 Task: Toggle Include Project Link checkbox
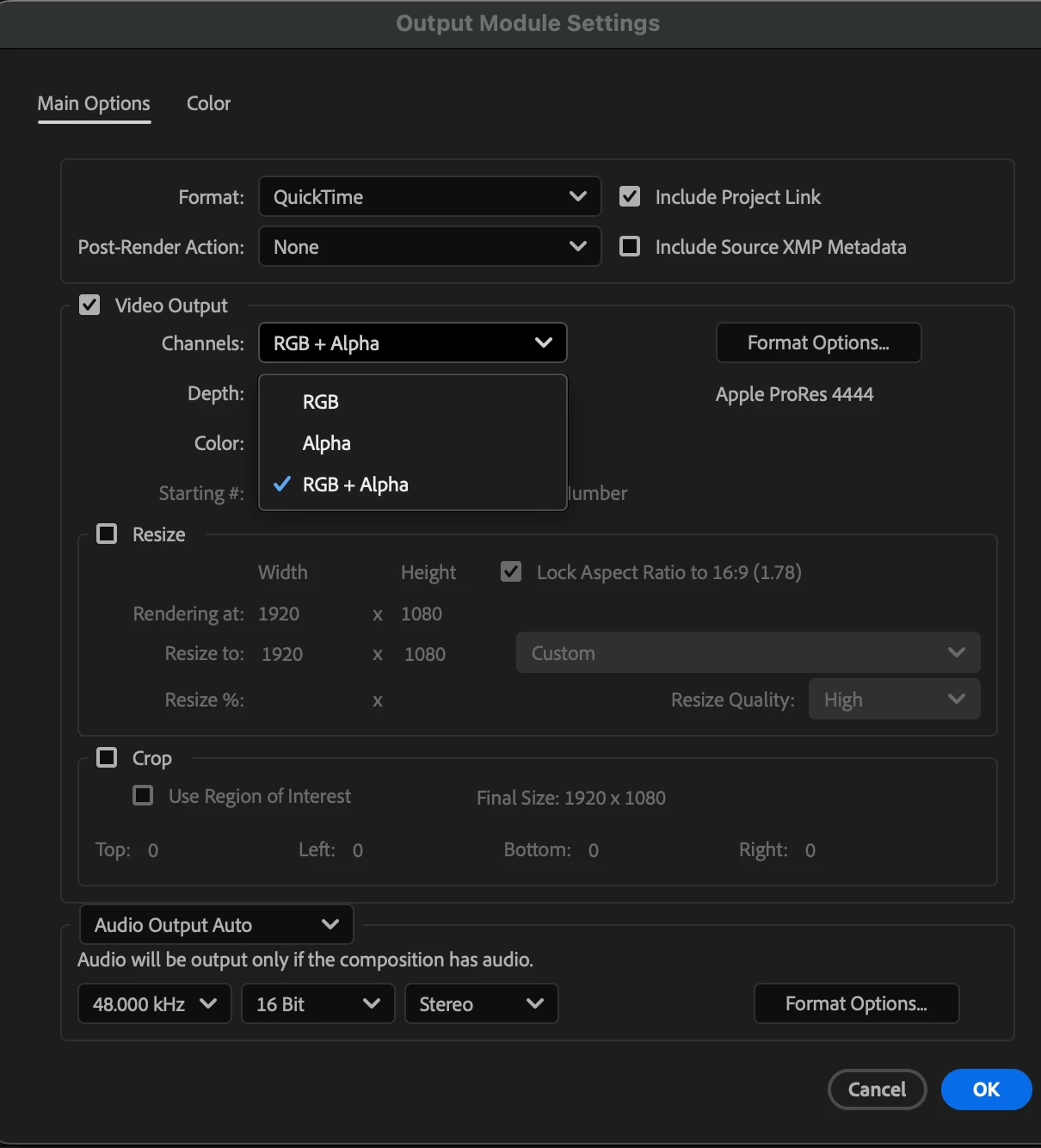(x=630, y=197)
